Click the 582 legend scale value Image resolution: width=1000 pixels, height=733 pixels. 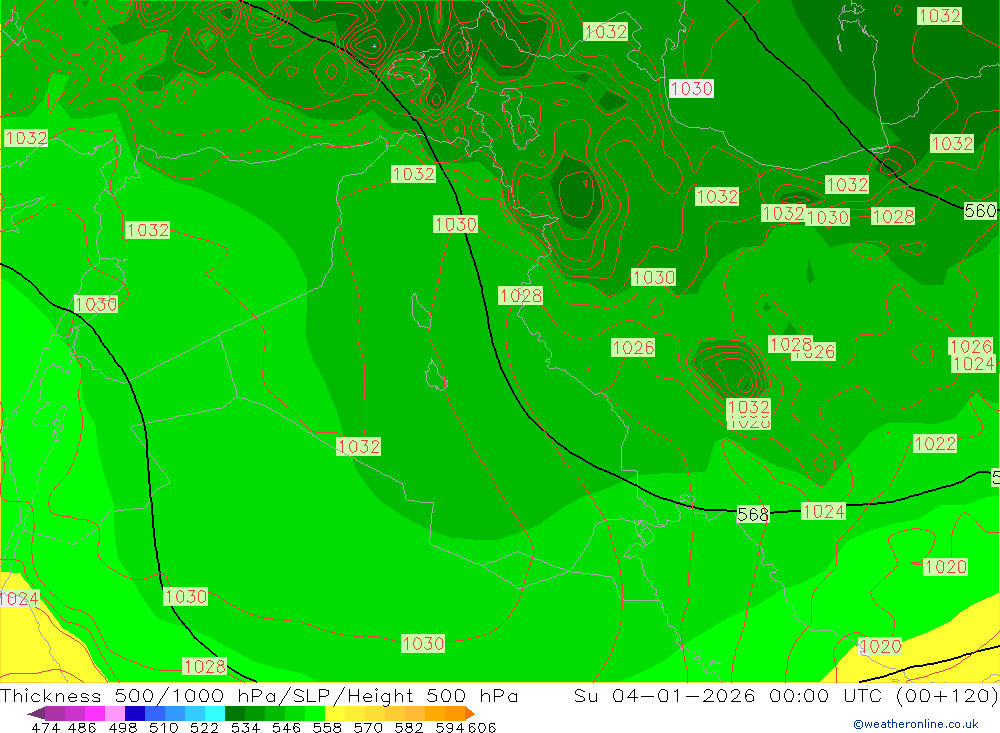click(408, 727)
